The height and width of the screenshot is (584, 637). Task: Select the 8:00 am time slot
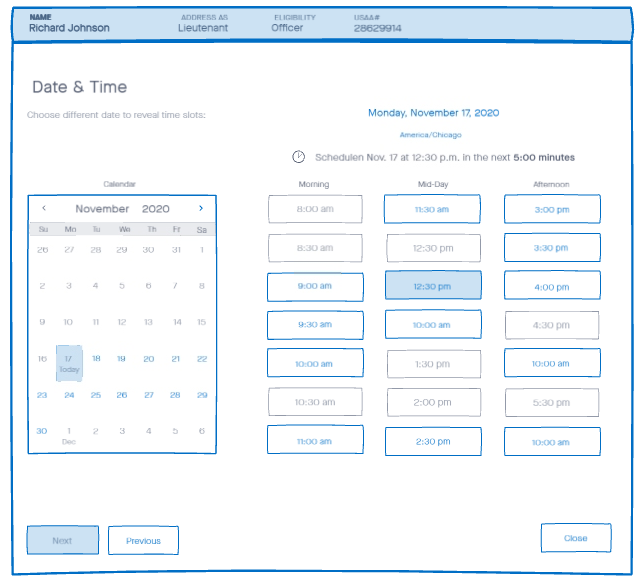[x=315, y=209]
